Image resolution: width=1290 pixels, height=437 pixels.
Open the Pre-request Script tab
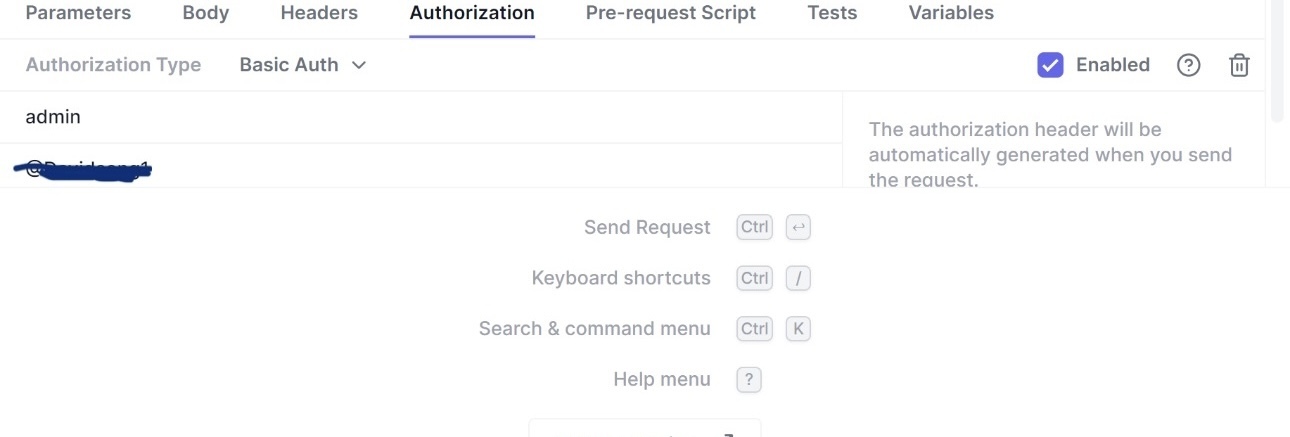click(x=671, y=13)
